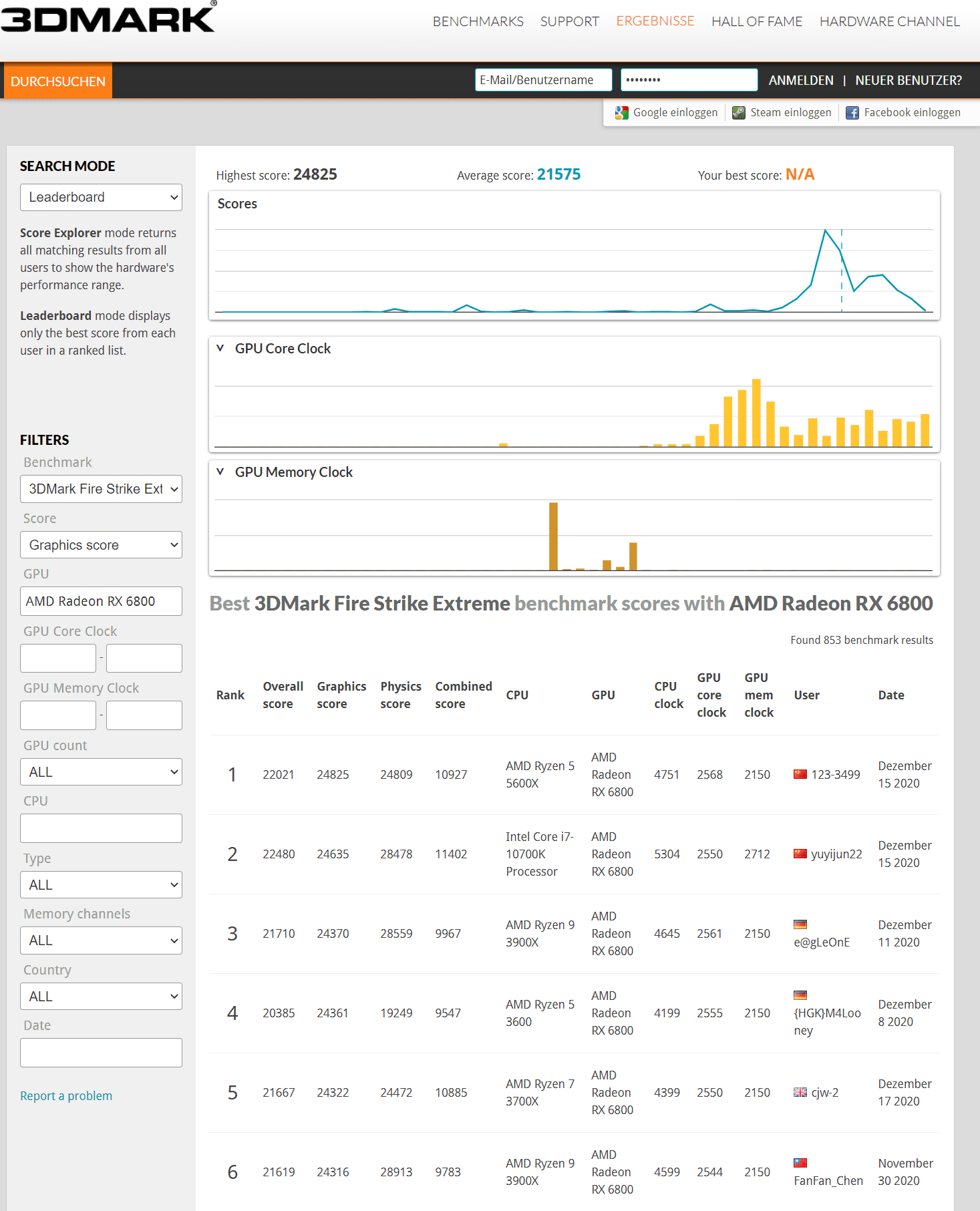Image resolution: width=980 pixels, height=1211 pixels.
Task: Open the SUPPORT menu
Action: point(570,21)
